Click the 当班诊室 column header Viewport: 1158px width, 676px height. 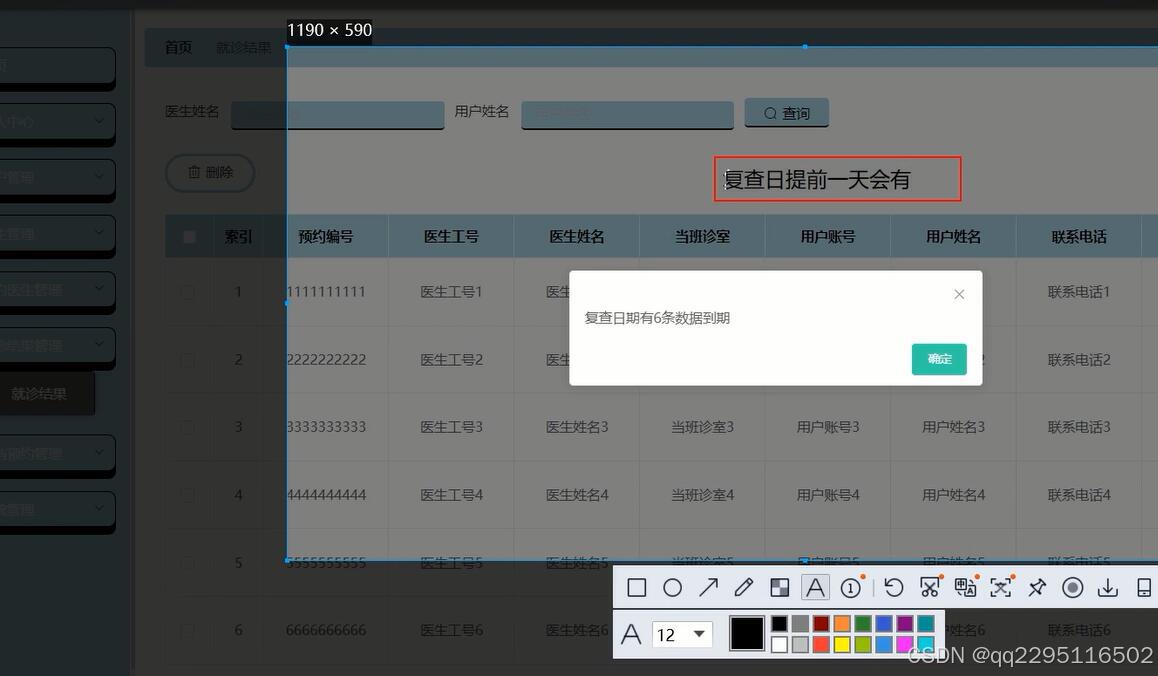[702, 236]
